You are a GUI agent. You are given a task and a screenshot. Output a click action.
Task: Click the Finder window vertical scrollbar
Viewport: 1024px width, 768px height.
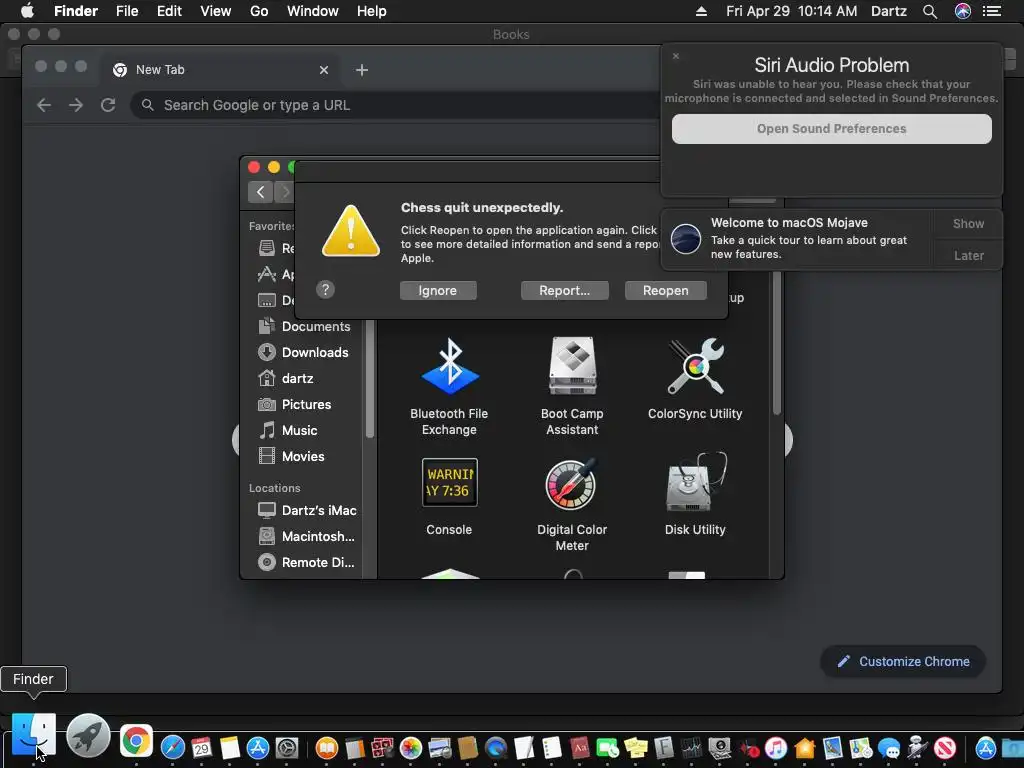tap(776, 344)
